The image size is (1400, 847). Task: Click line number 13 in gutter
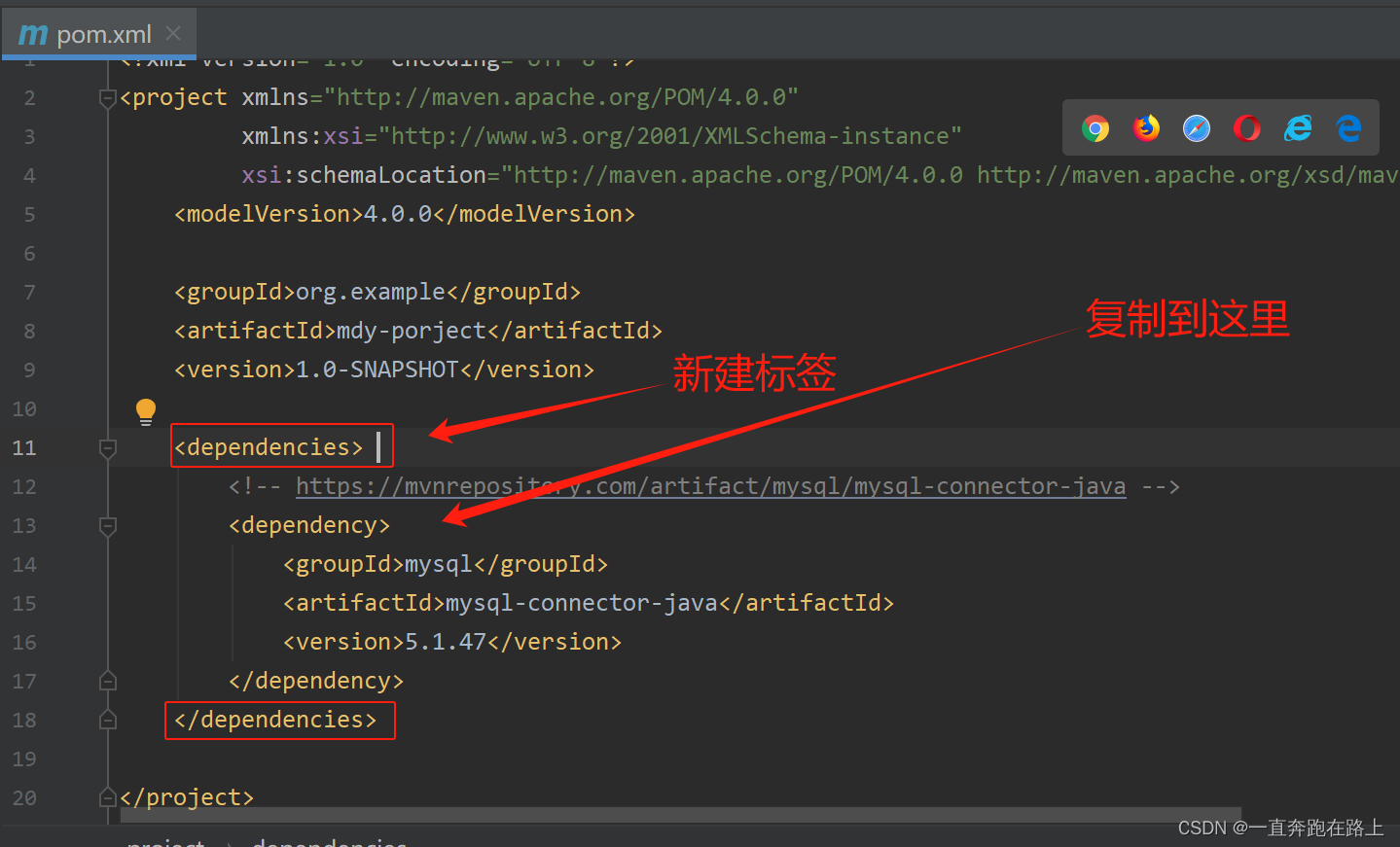click(x=24, y=525)
